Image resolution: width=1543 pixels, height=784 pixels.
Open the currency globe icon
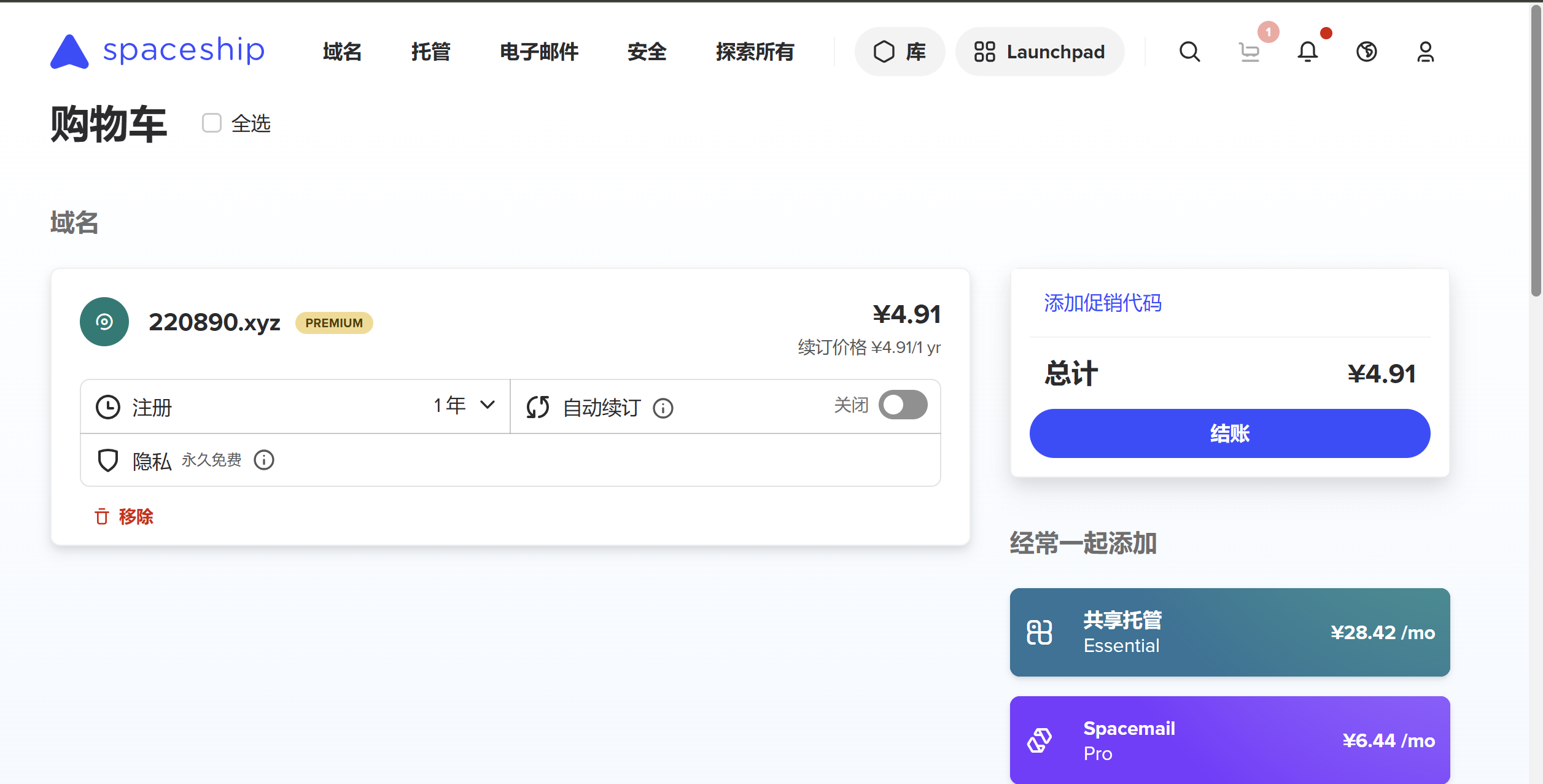(x=1366, y=52)
